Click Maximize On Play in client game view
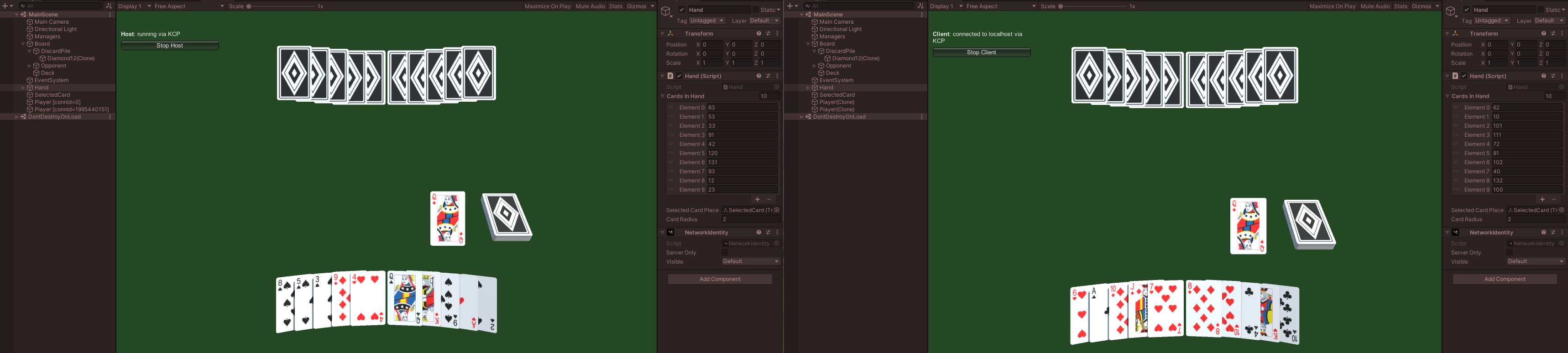 (1332, 6)
